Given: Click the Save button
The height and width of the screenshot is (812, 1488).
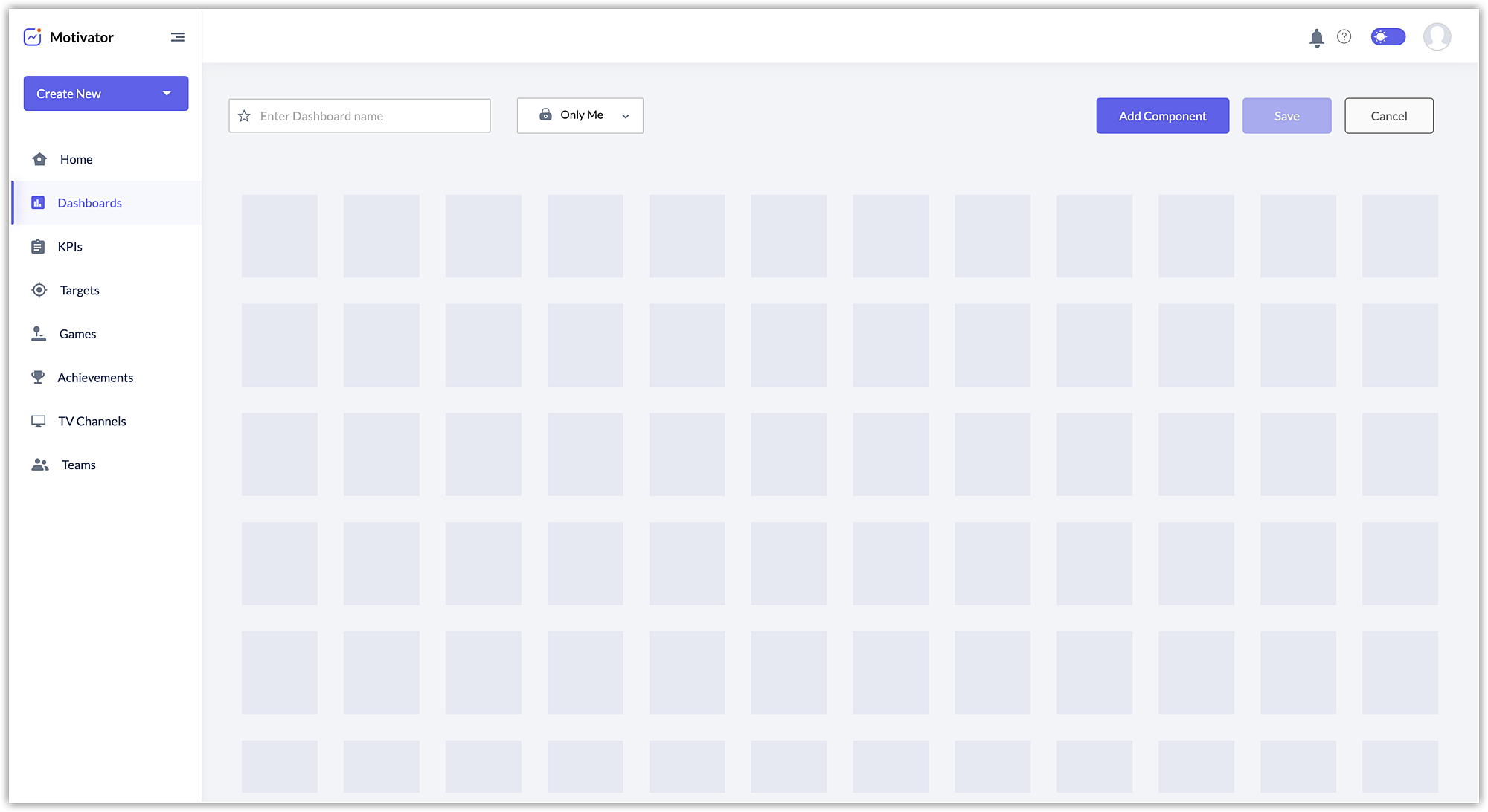Looking at the screenshot, I should click(1286, 116).
